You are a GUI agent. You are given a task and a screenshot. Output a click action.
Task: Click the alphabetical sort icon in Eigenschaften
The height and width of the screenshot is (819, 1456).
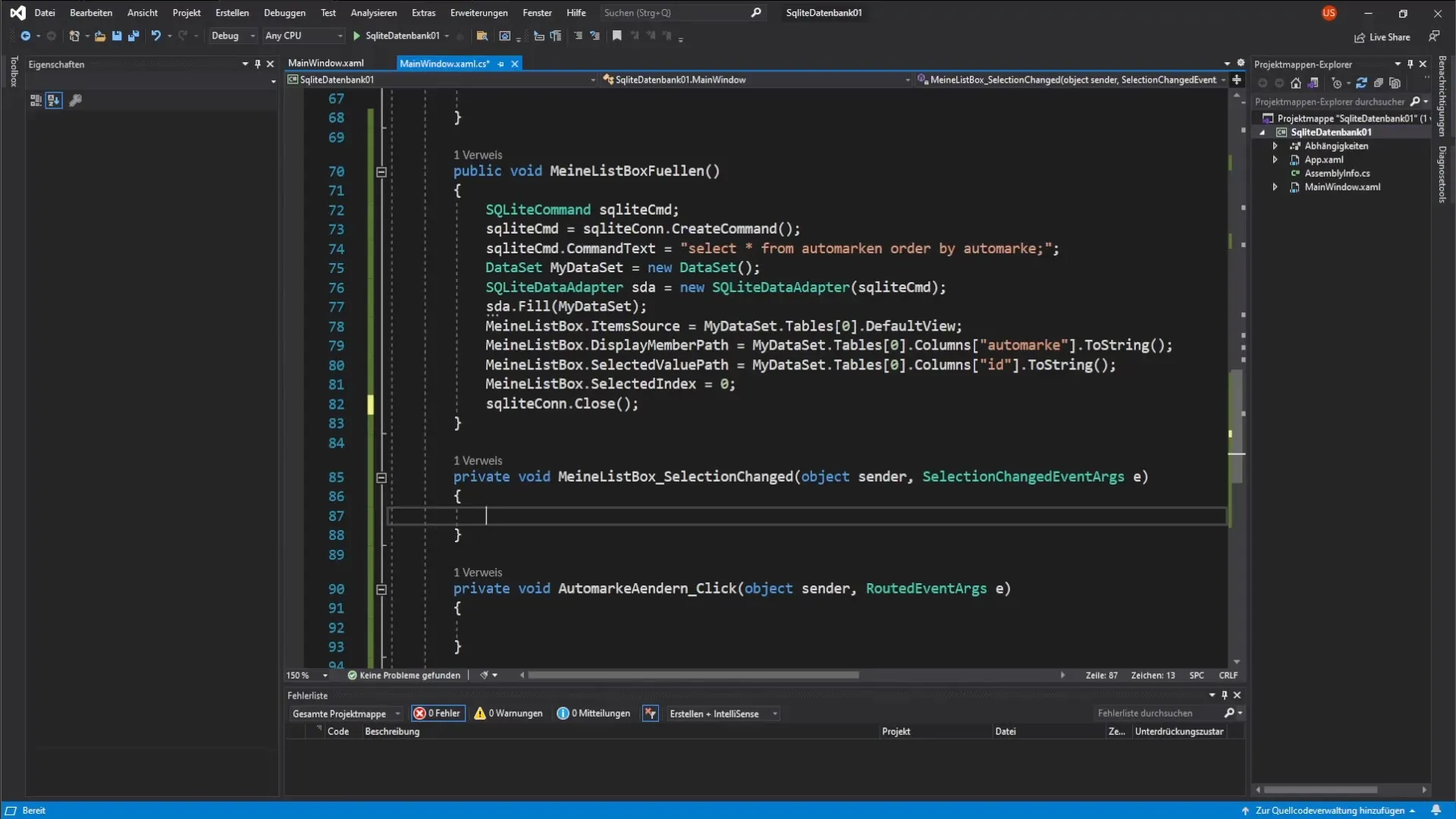(54, 100)
